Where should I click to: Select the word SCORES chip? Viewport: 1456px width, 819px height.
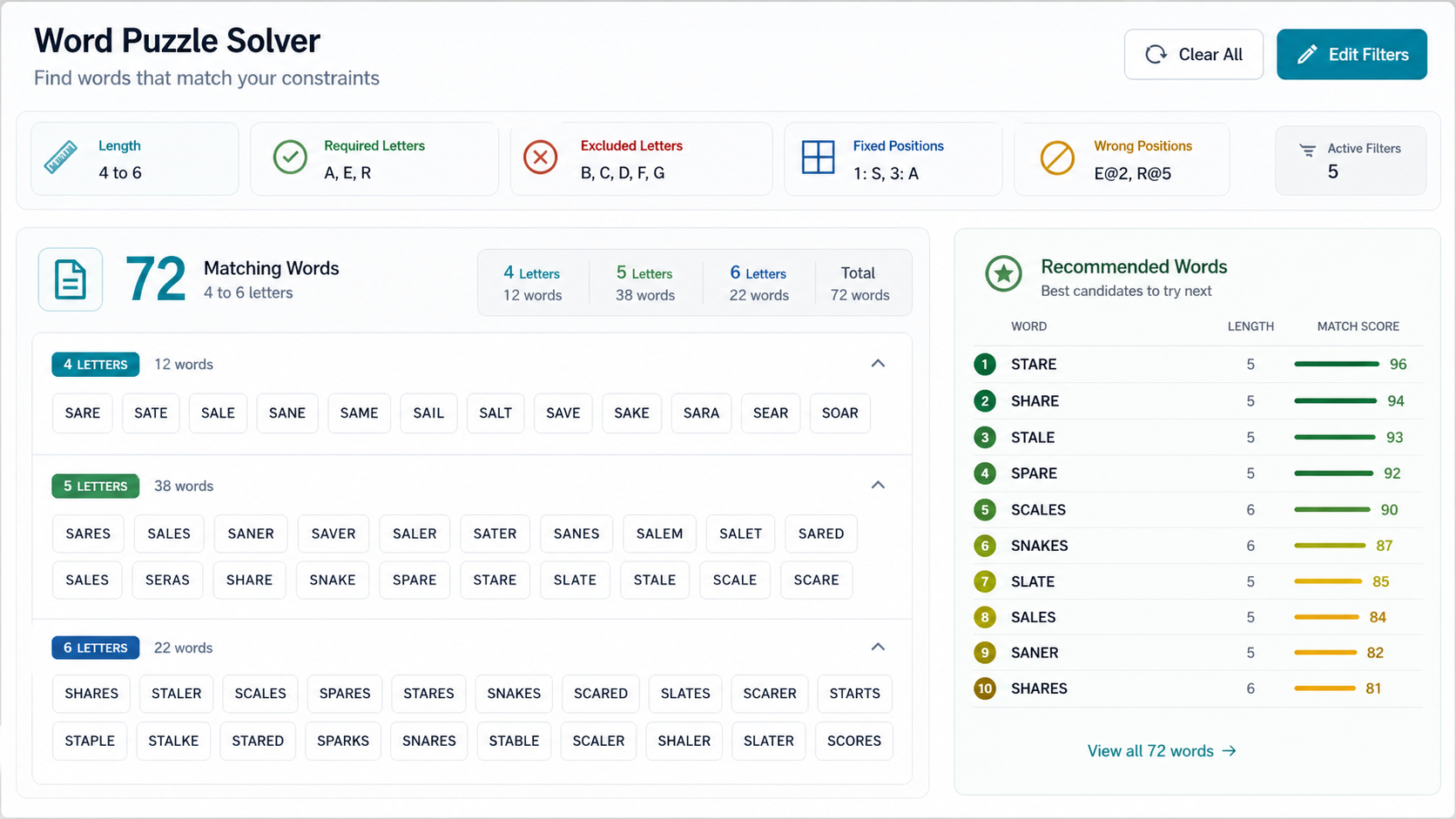coord(854,741)
